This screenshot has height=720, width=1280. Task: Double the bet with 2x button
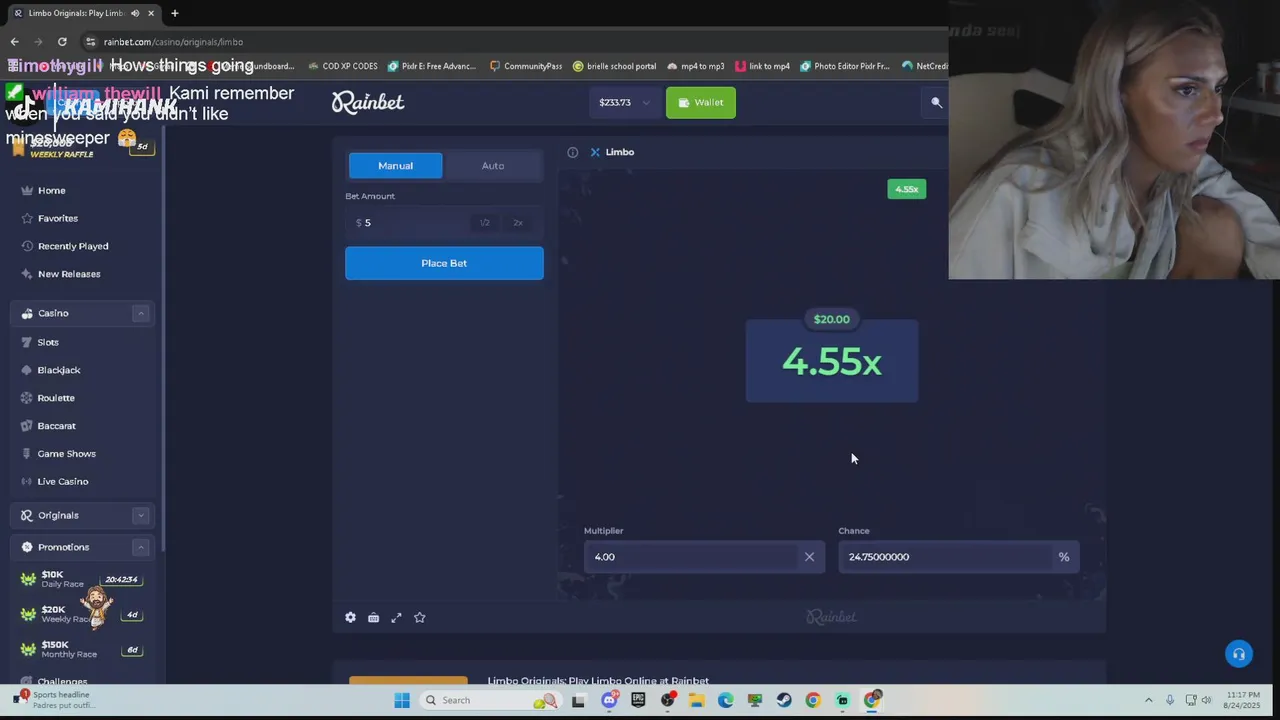[518, 223]
